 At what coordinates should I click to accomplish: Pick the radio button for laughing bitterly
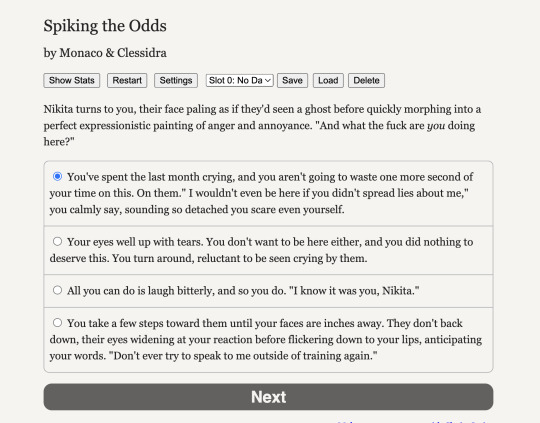(58, 290)
